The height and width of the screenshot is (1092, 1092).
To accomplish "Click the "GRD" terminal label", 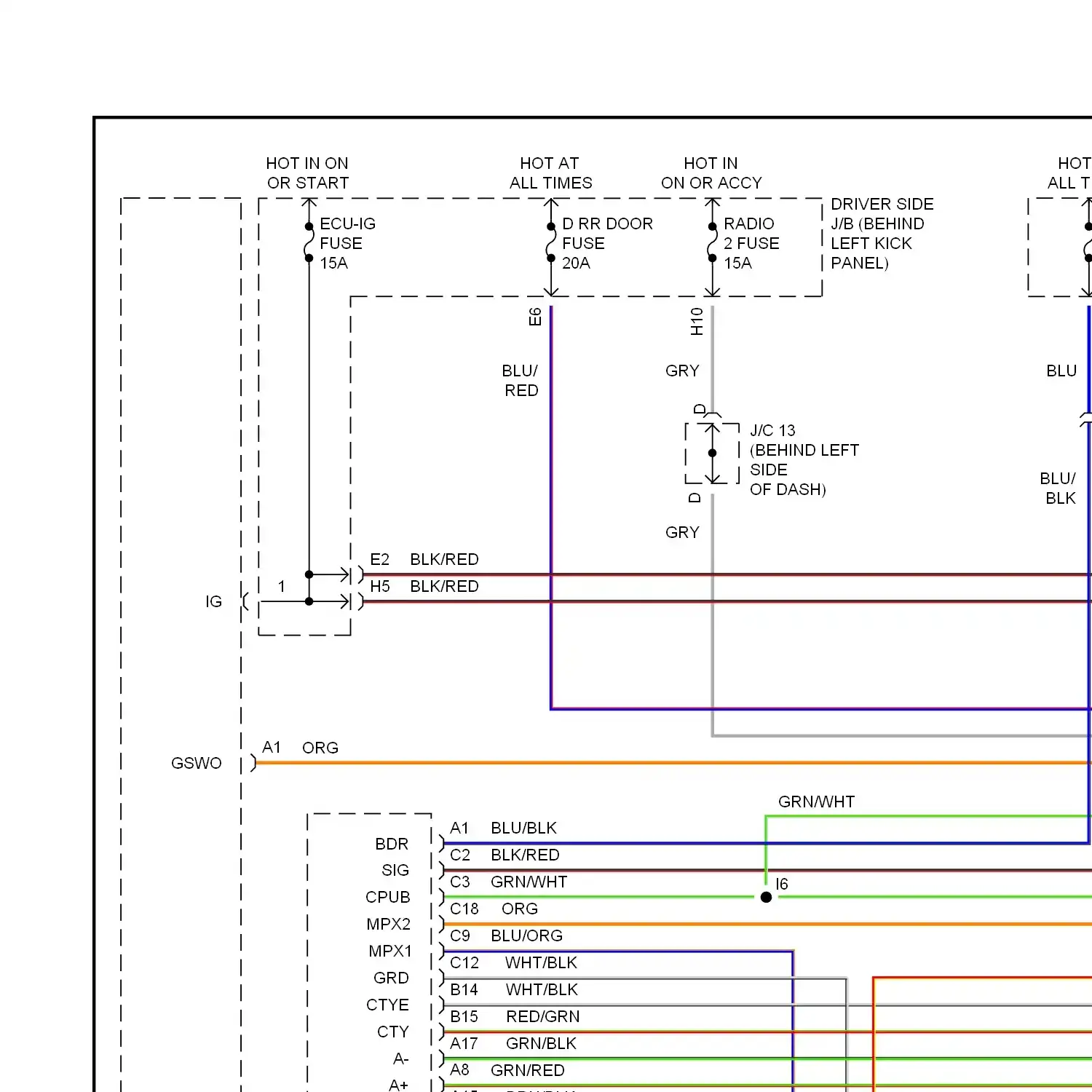I will pos(391,978).
